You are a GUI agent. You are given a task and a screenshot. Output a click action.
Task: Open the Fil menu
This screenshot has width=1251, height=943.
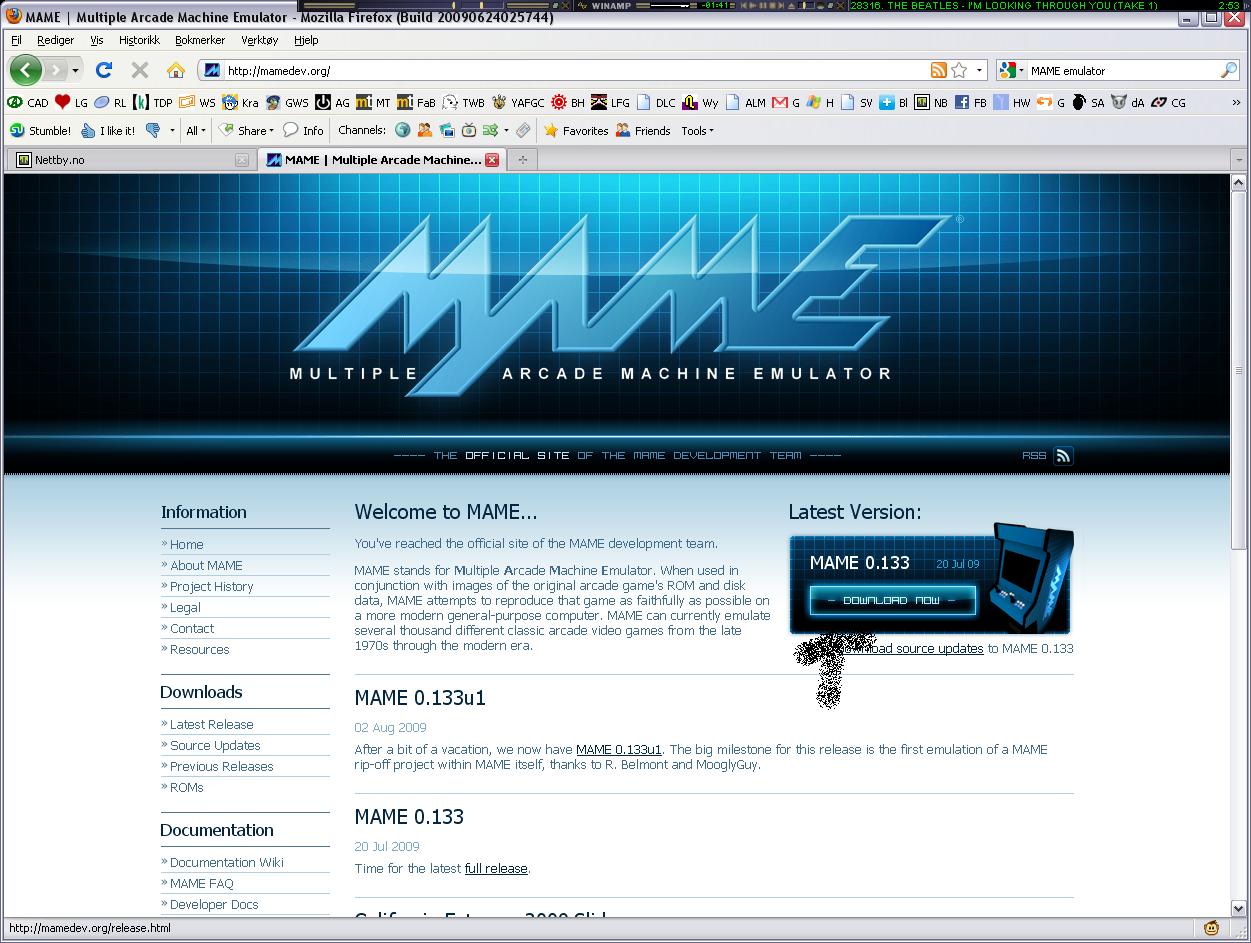click(17, 40)
